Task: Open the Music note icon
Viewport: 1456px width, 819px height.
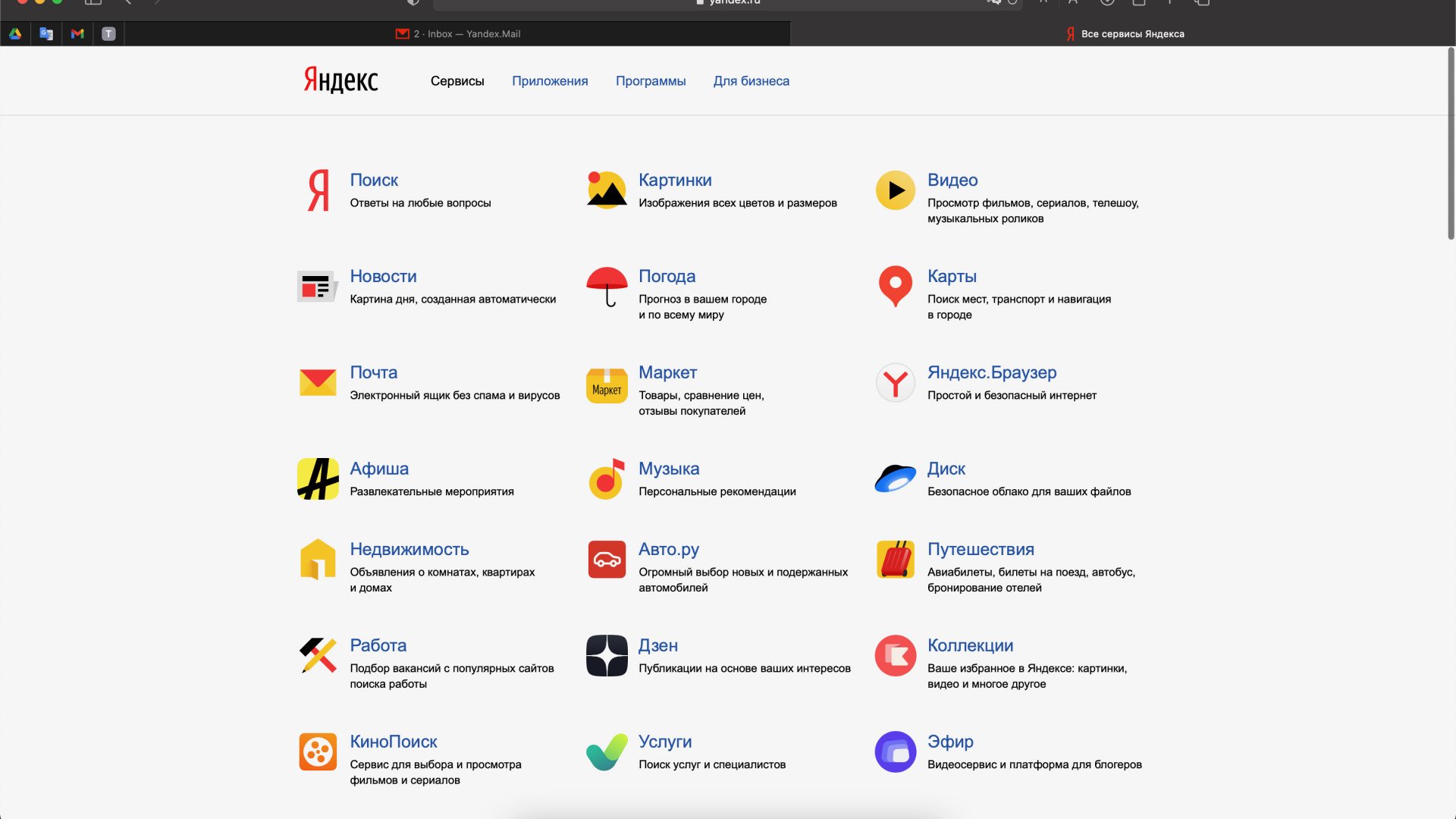Action: 607,479
